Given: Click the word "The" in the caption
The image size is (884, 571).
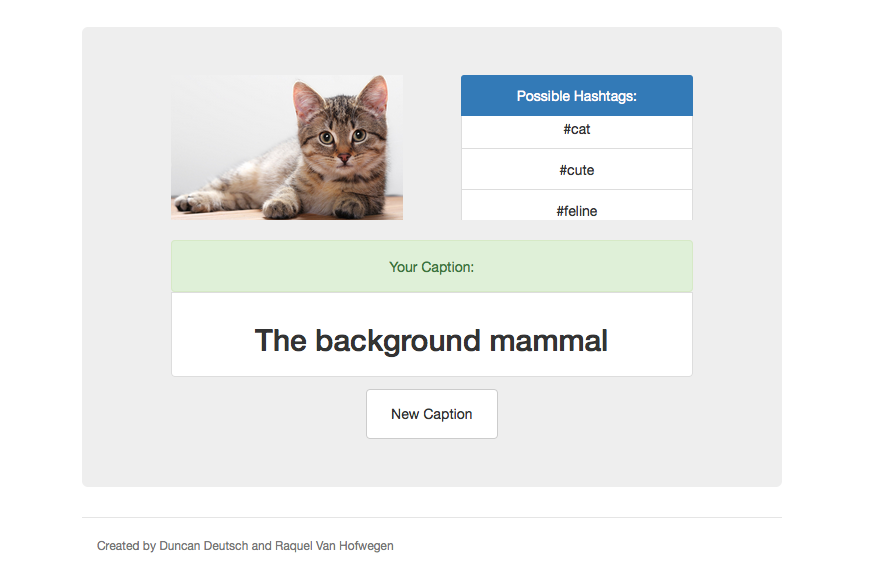Looking at the screenshot, I should 280,341.
